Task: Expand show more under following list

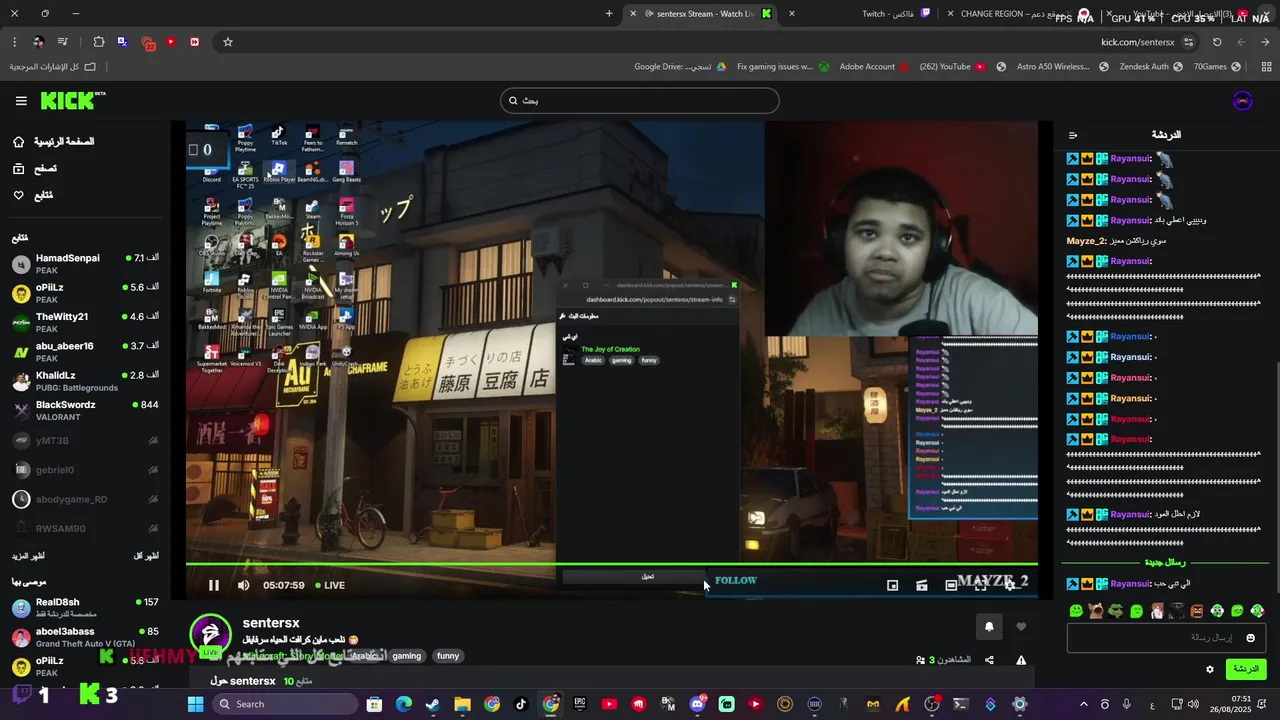Action: (x=28, y=556)
